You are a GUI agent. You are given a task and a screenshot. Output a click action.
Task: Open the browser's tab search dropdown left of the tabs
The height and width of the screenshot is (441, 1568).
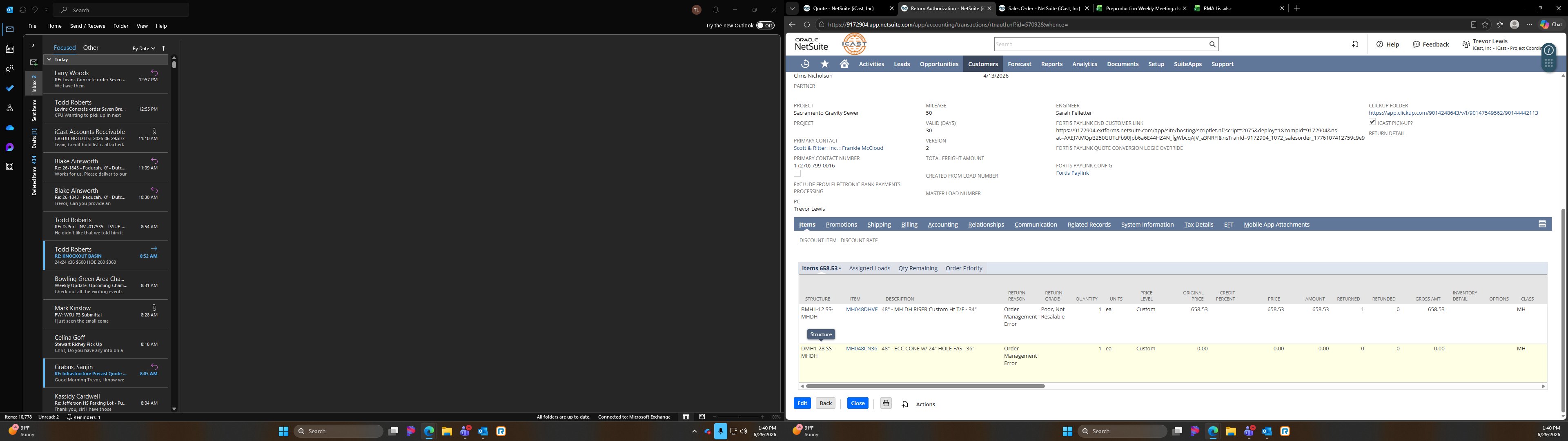[792, 9]
